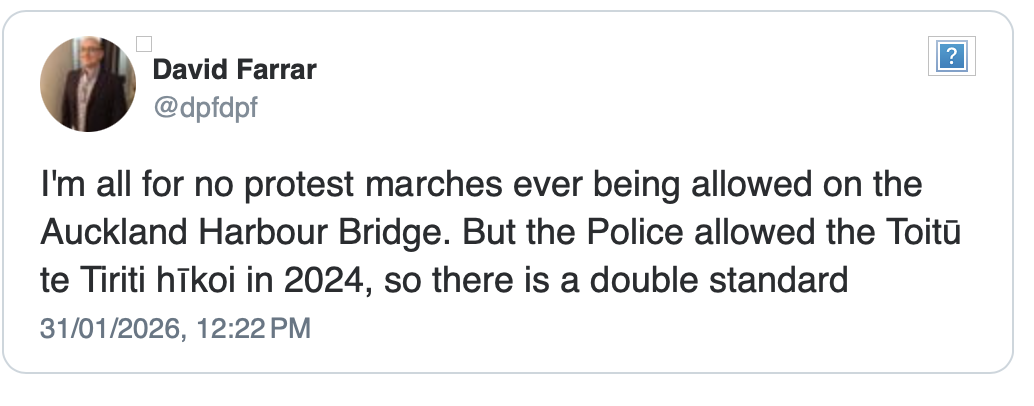Open the David Farrar display name link
Viewport: 1034px width, 406px height.
[x=235, y=71]
